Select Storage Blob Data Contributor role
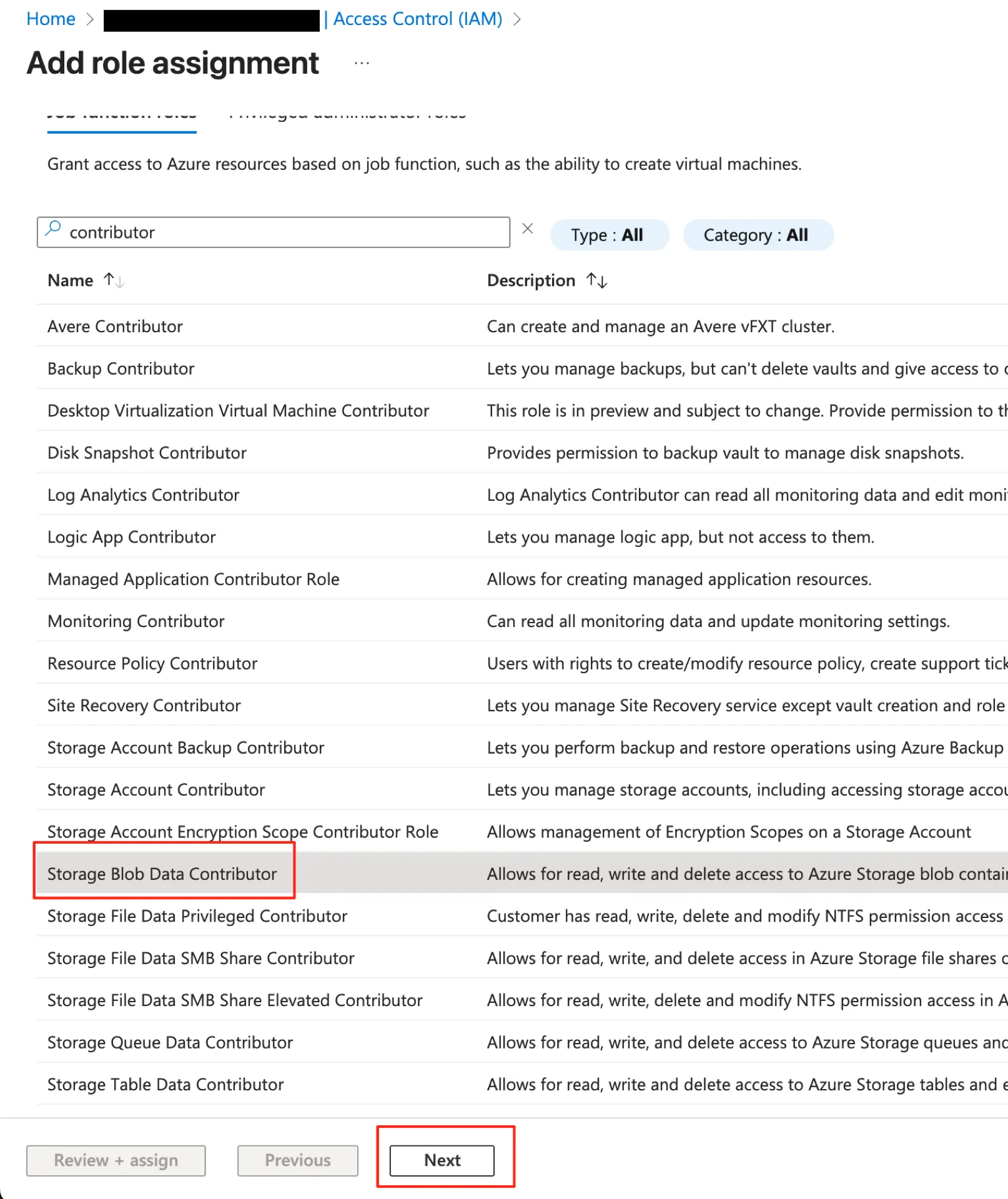 (x=162, y=874)
